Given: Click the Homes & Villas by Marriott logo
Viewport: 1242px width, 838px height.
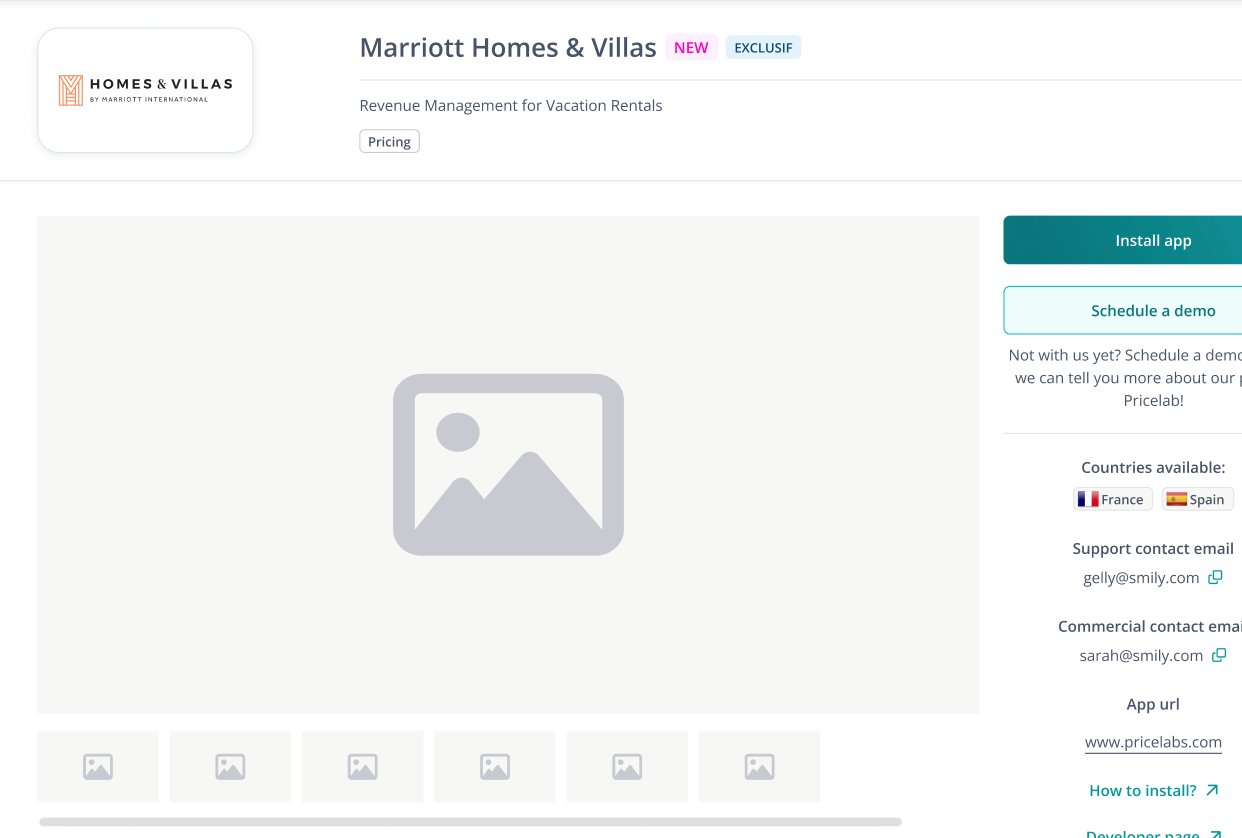Looking at the screenshot, I should pos(144,89).
